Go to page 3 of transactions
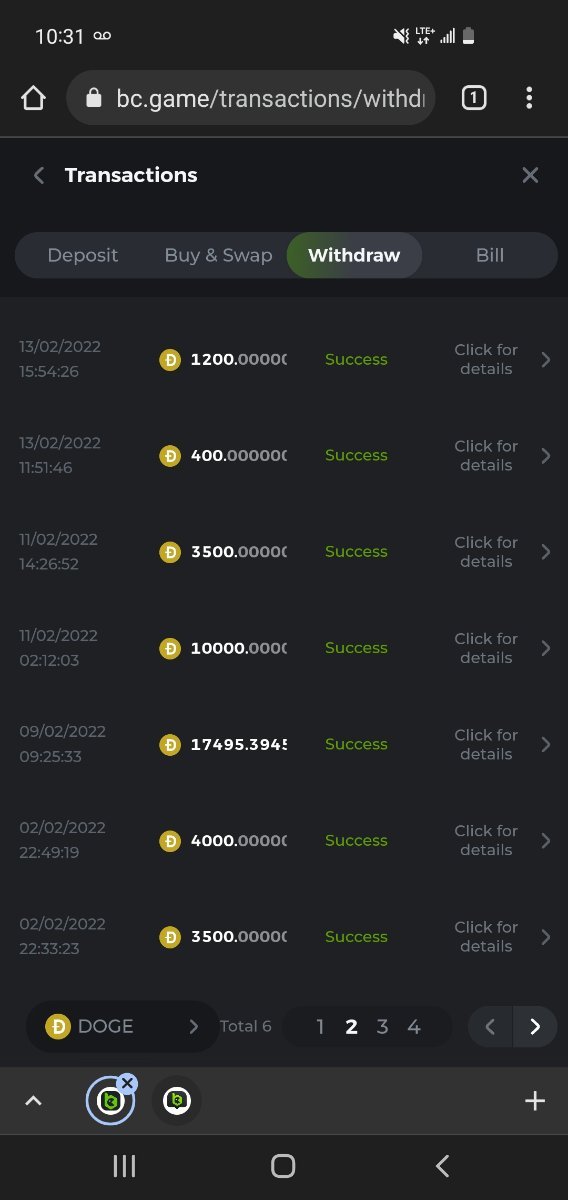 pos(382,1027)
